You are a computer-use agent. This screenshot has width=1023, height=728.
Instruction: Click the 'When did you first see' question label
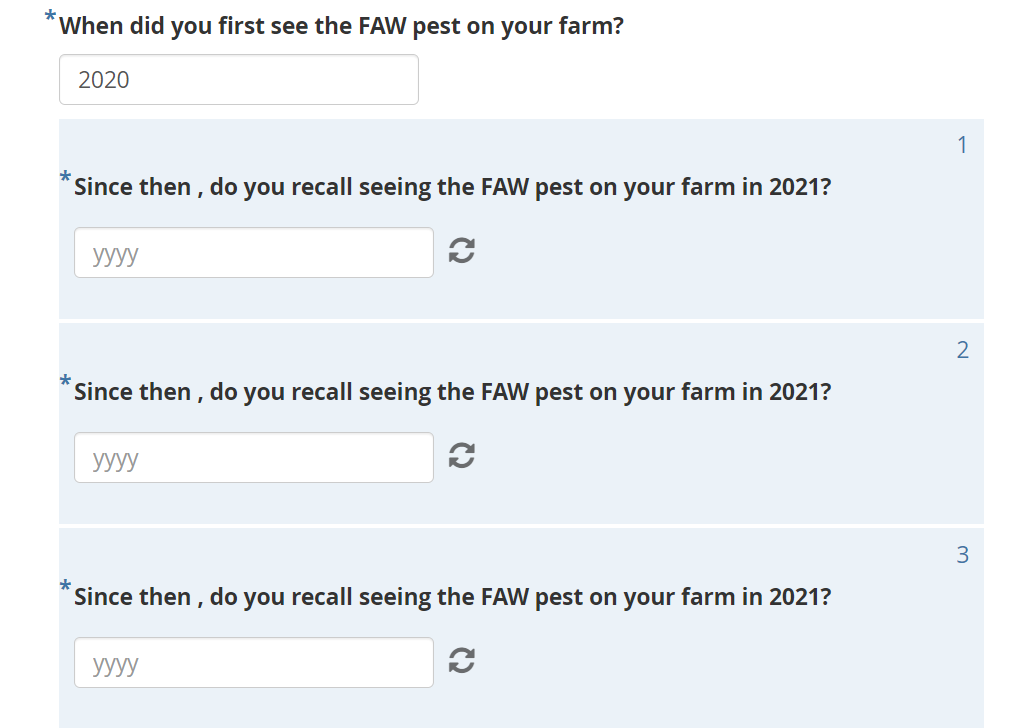pyautogui.click(x=341, y=26)
